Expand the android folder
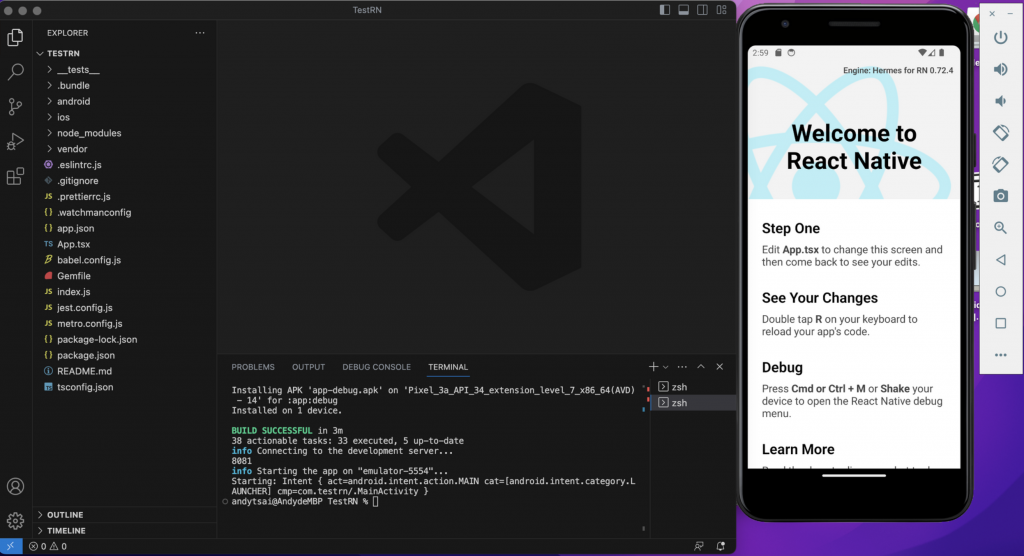1024x556 pixels. tap(125, 101)
